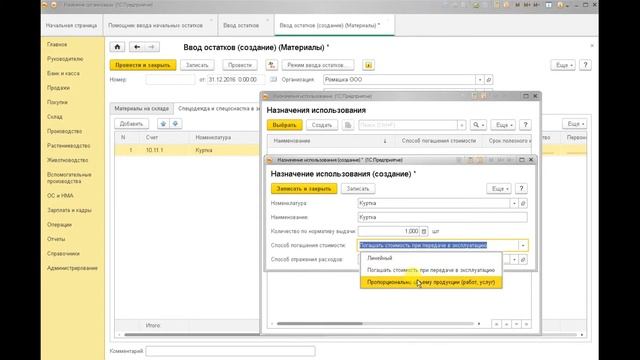Open Спецодежда и спецоснастка tab
This screenshot has height=360, width=640.
point(219,109)
